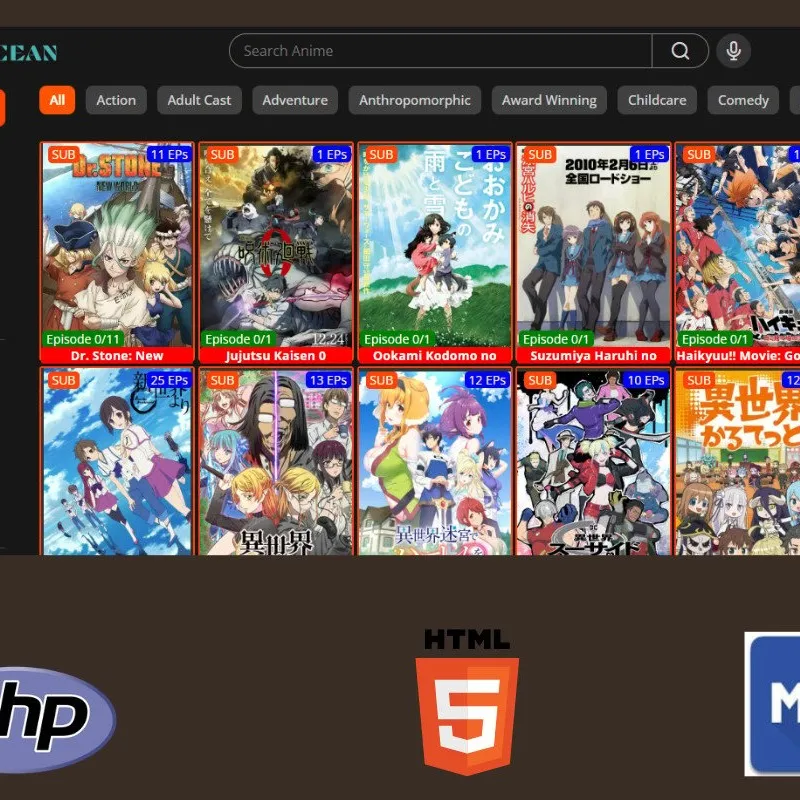800x800 pixels.
Task: Switch to the Adventure genre tab
Action: tap(294, 100)
